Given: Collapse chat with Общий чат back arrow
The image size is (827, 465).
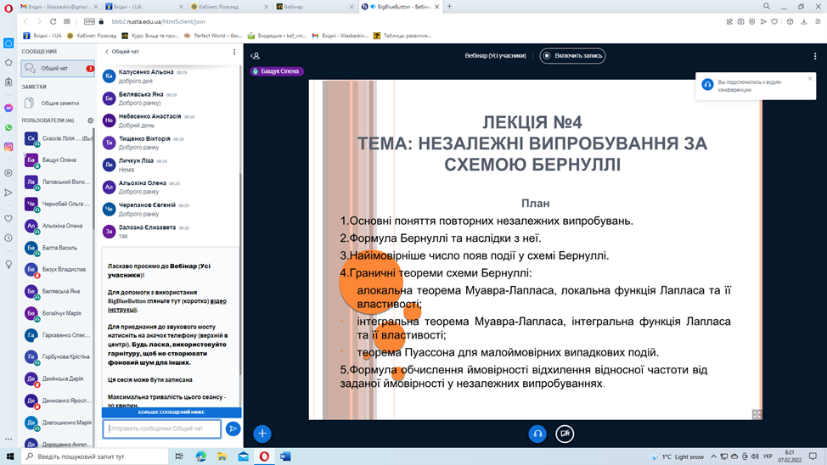Looking at the screenshot, I should point(122,52).
